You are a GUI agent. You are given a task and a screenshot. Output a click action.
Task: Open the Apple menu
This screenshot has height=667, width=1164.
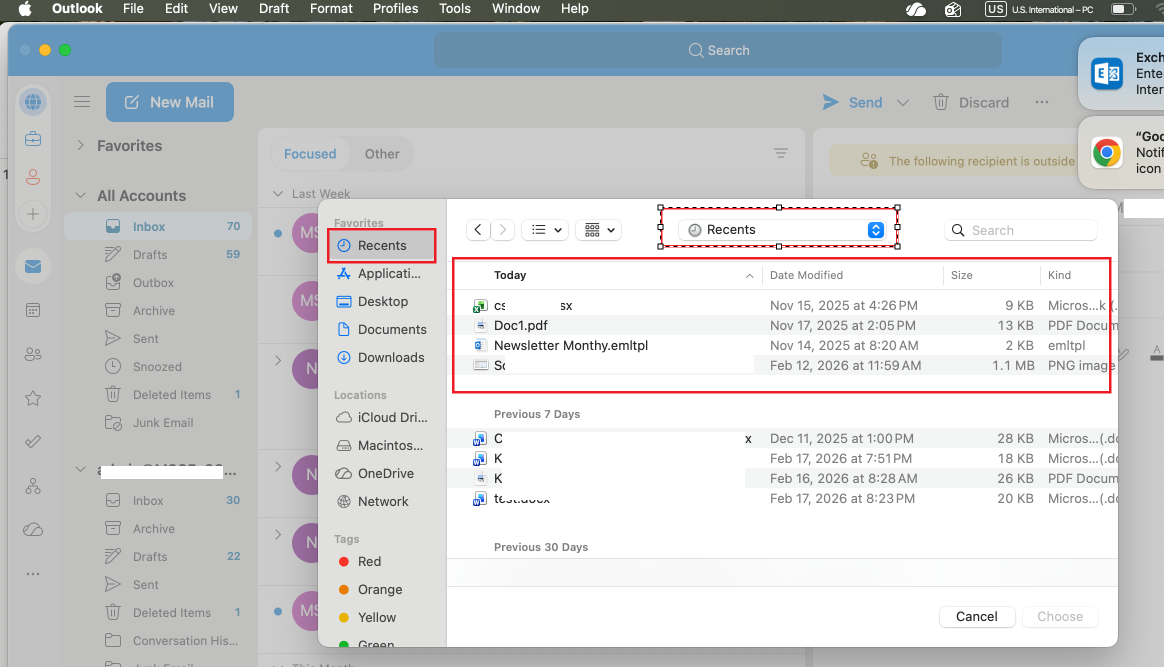point(24,9)
